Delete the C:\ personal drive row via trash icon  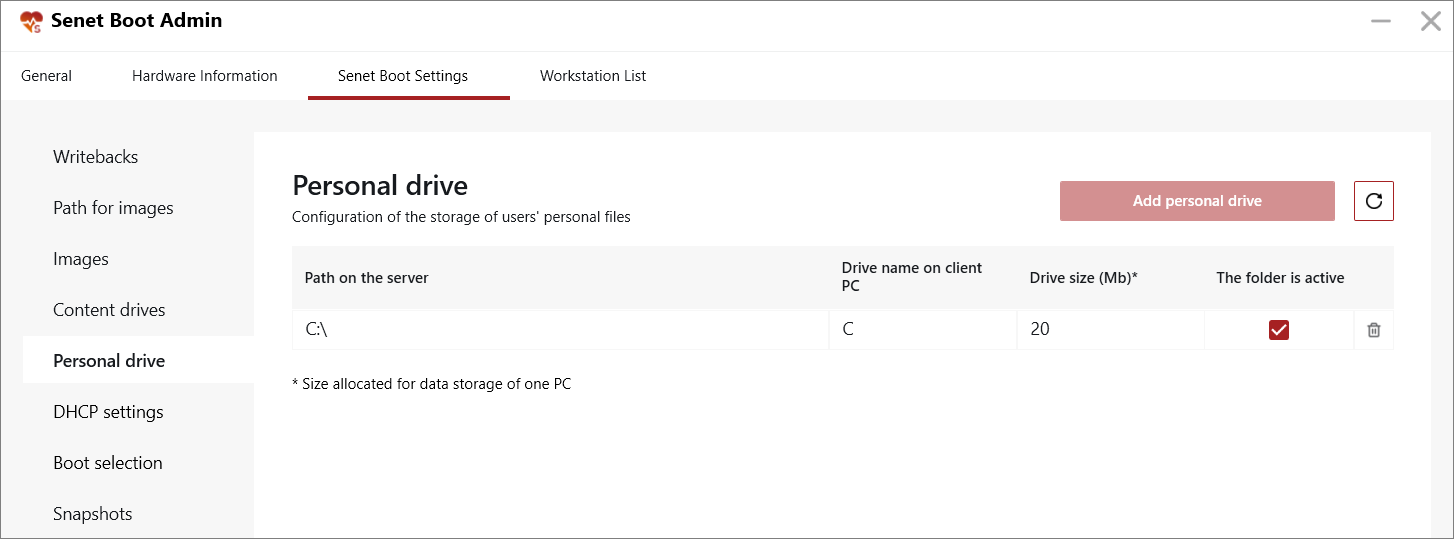(x=1374, y=330)
